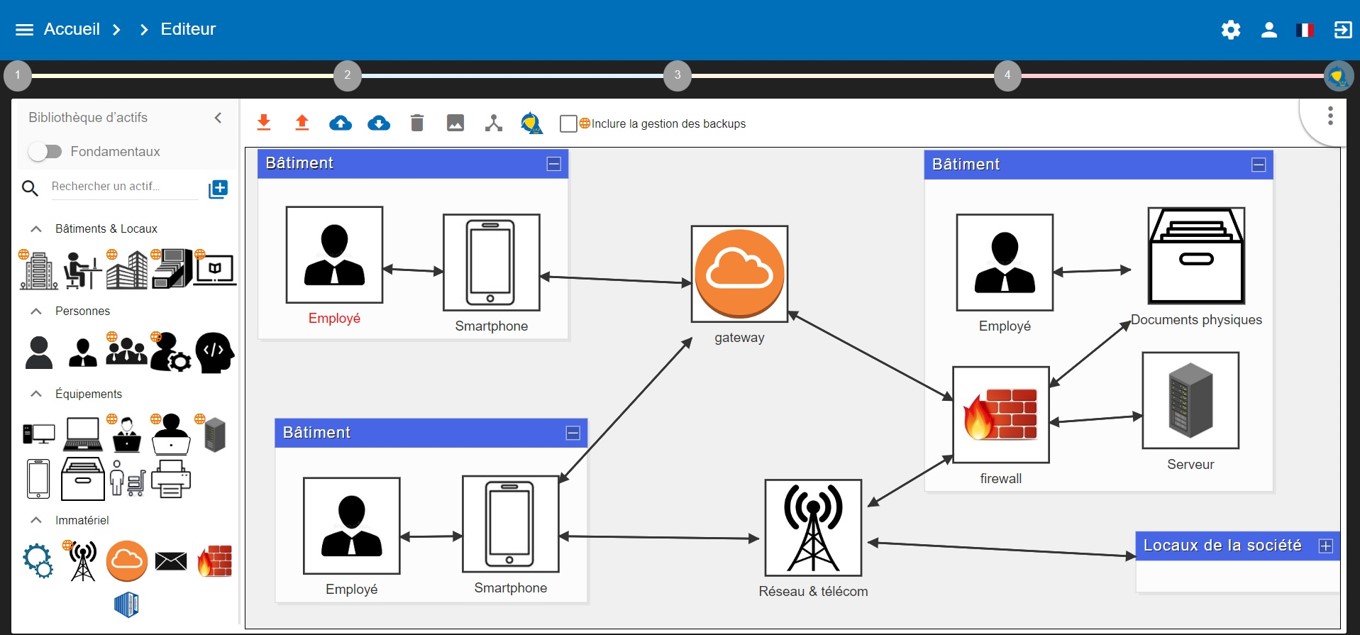Click the blue-yellow shield icon in toolbar

click(532, 123)
